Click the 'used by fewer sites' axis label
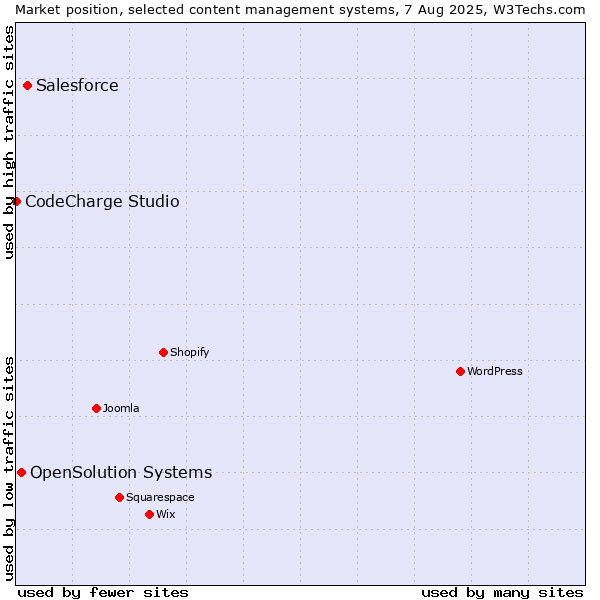The image size is (600, 600). [x=103, y=593]
